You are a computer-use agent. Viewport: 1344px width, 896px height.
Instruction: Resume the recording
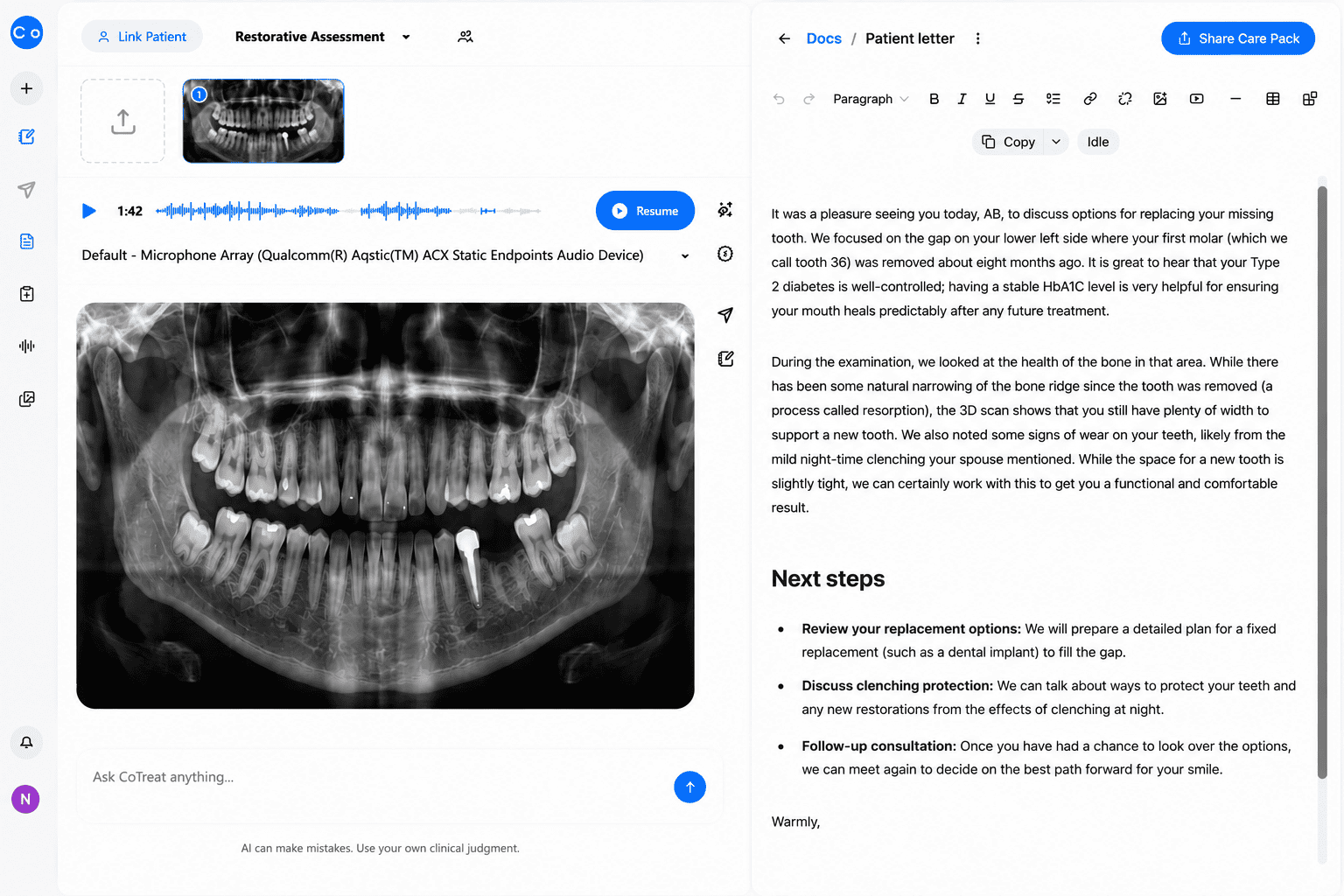(x=645, y=211)
